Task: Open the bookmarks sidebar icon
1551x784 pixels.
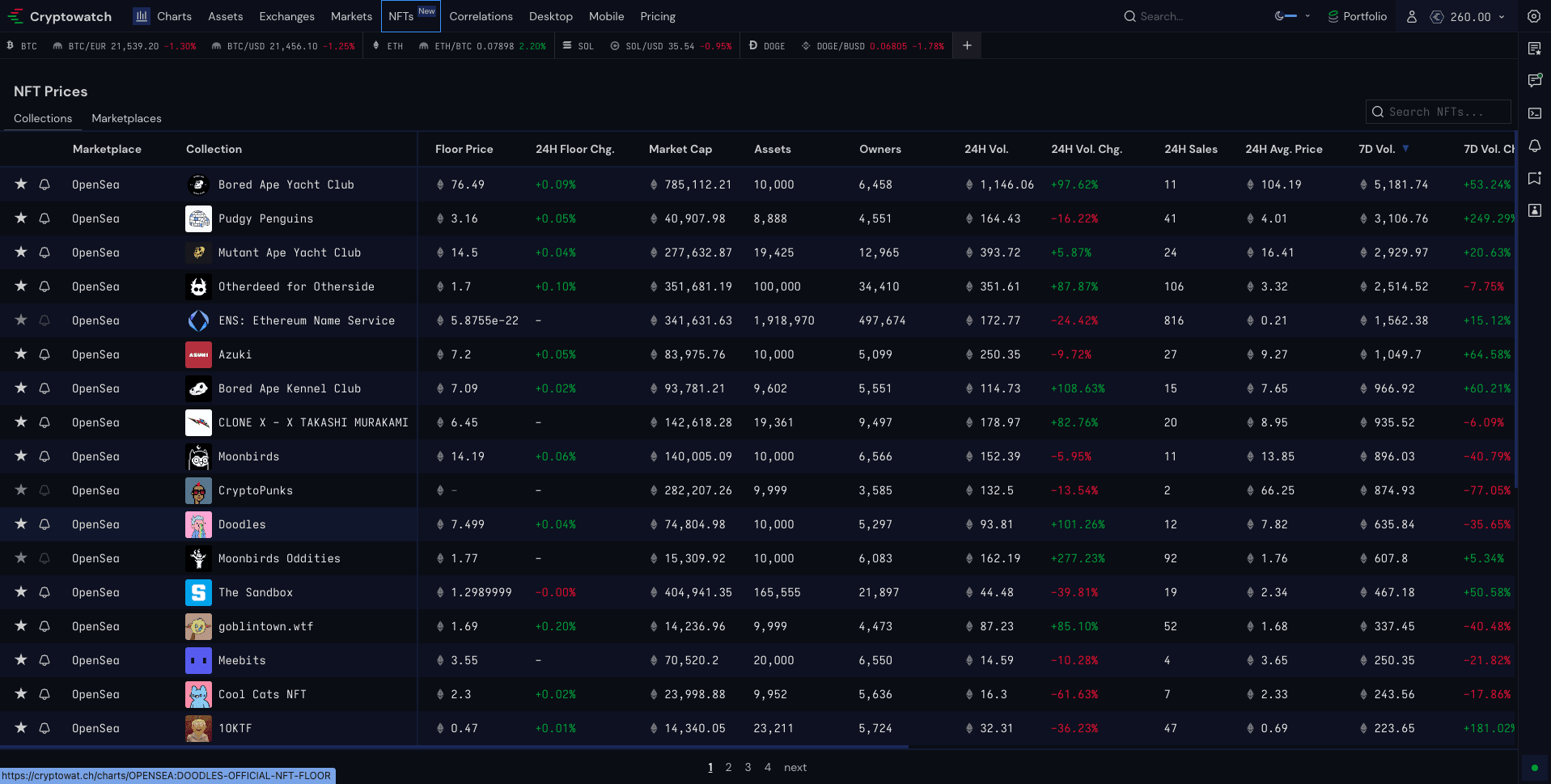Action: pyautogui.click(x=1534, y=178)
